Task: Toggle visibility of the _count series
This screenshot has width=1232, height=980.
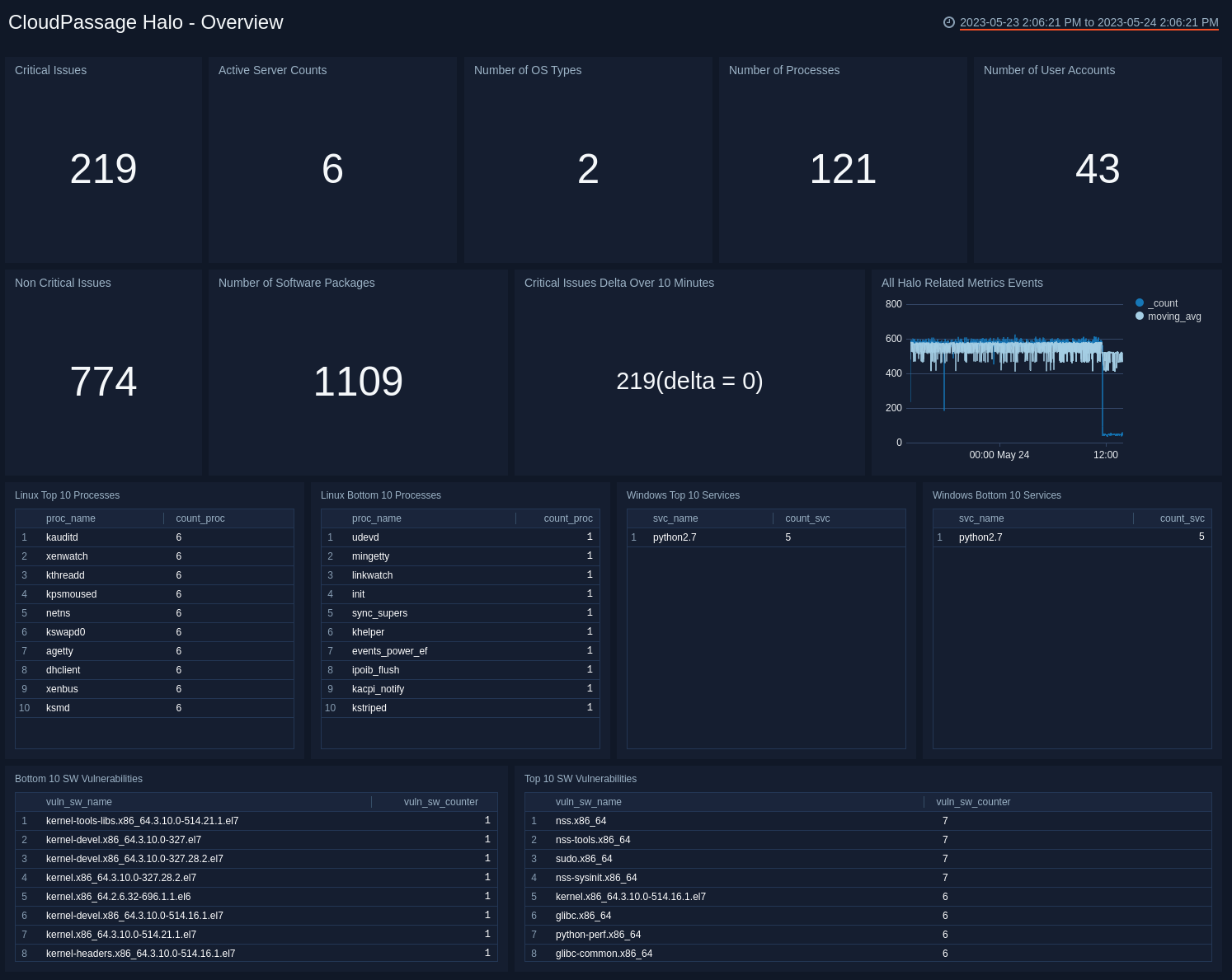Action: coord(1163,302)
